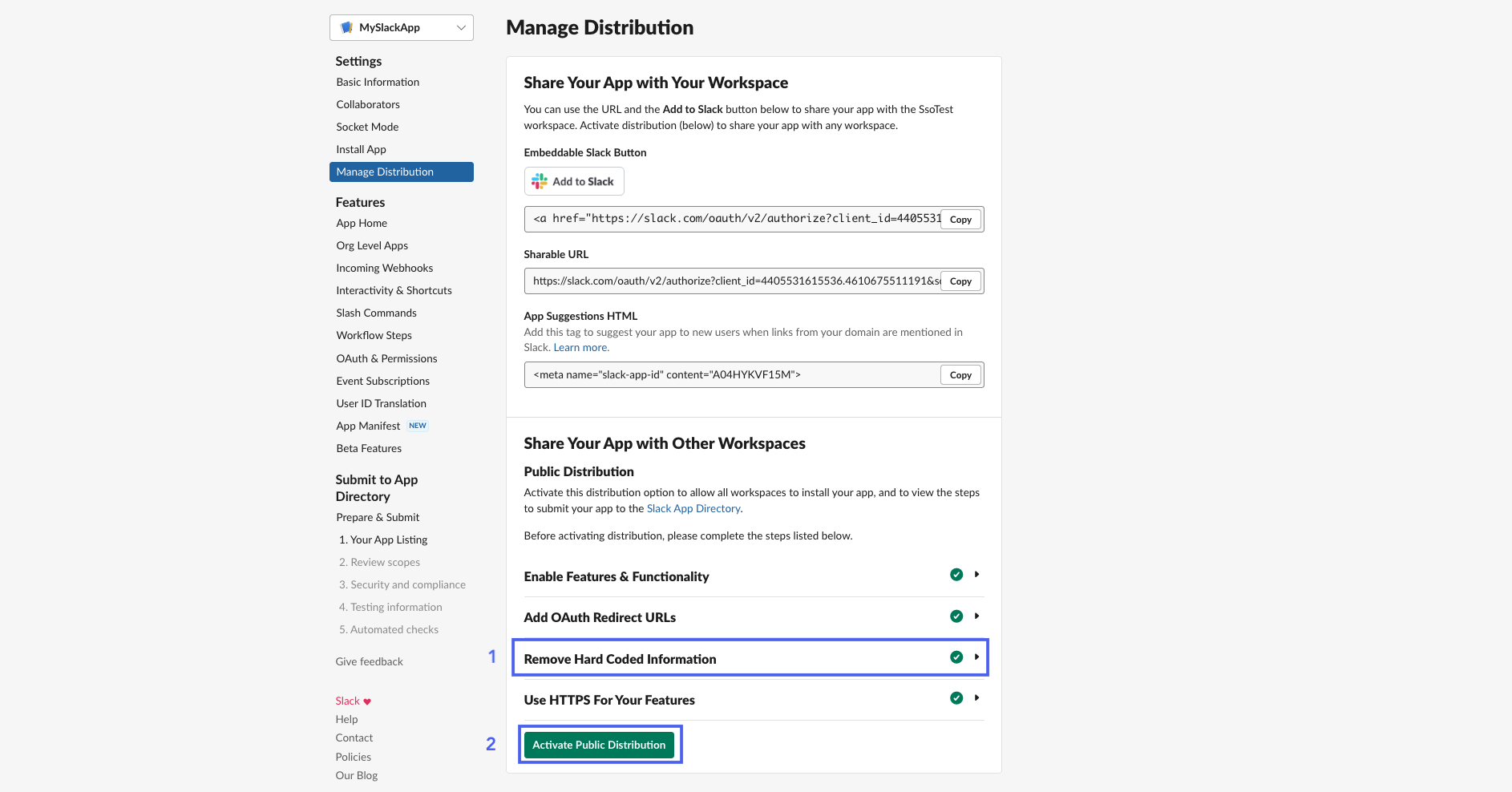The image size is (1512, 792).
Task: Open Org Level Apps page
Action: tap(372, 245)
